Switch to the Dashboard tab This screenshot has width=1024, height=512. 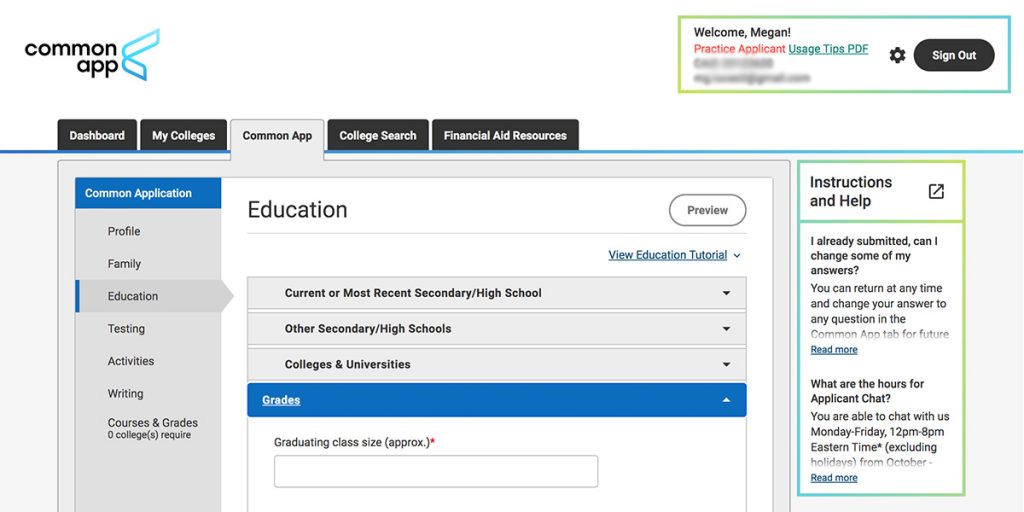pos(97,136)
